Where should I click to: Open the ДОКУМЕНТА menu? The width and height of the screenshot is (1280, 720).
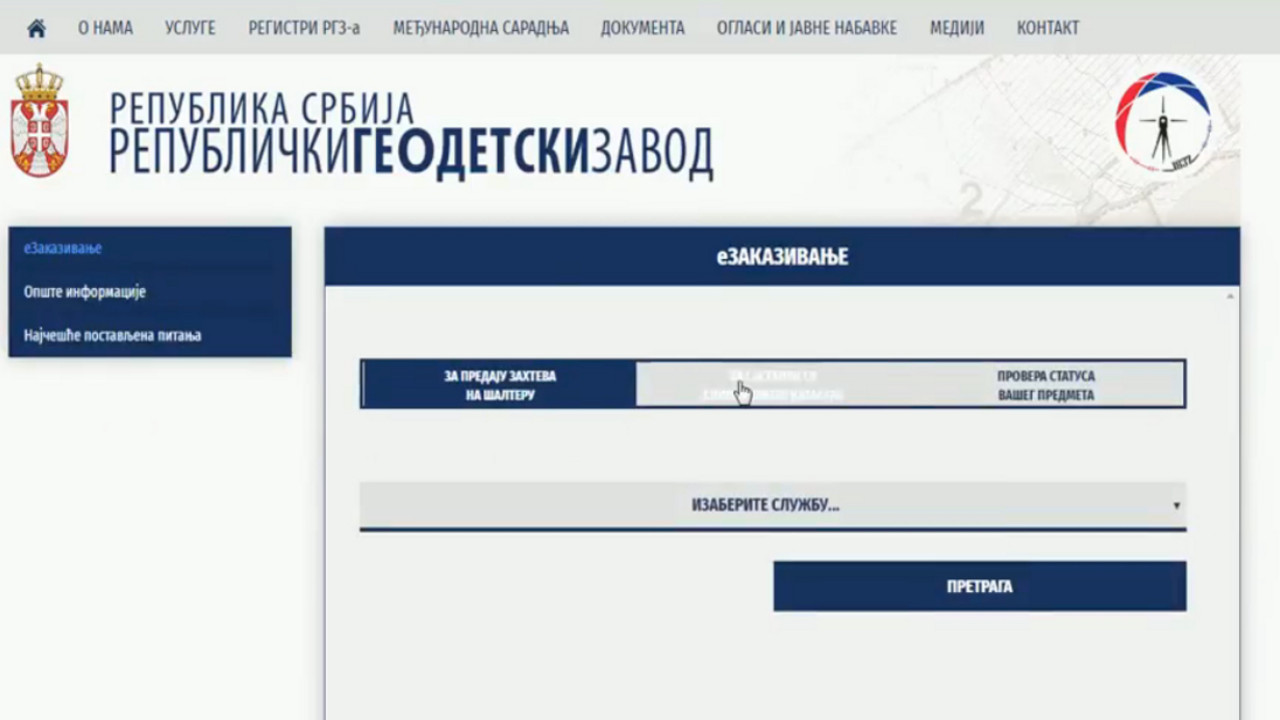pos(643,28)
